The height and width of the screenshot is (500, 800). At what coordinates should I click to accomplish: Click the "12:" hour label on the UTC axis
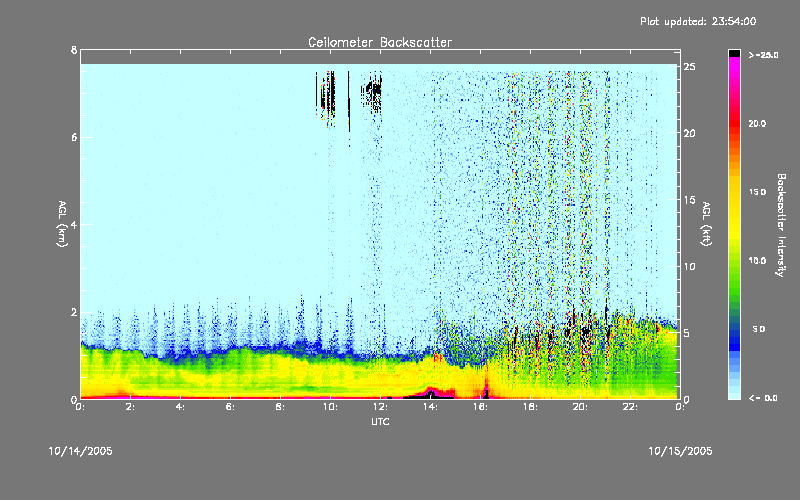(381, 407)
